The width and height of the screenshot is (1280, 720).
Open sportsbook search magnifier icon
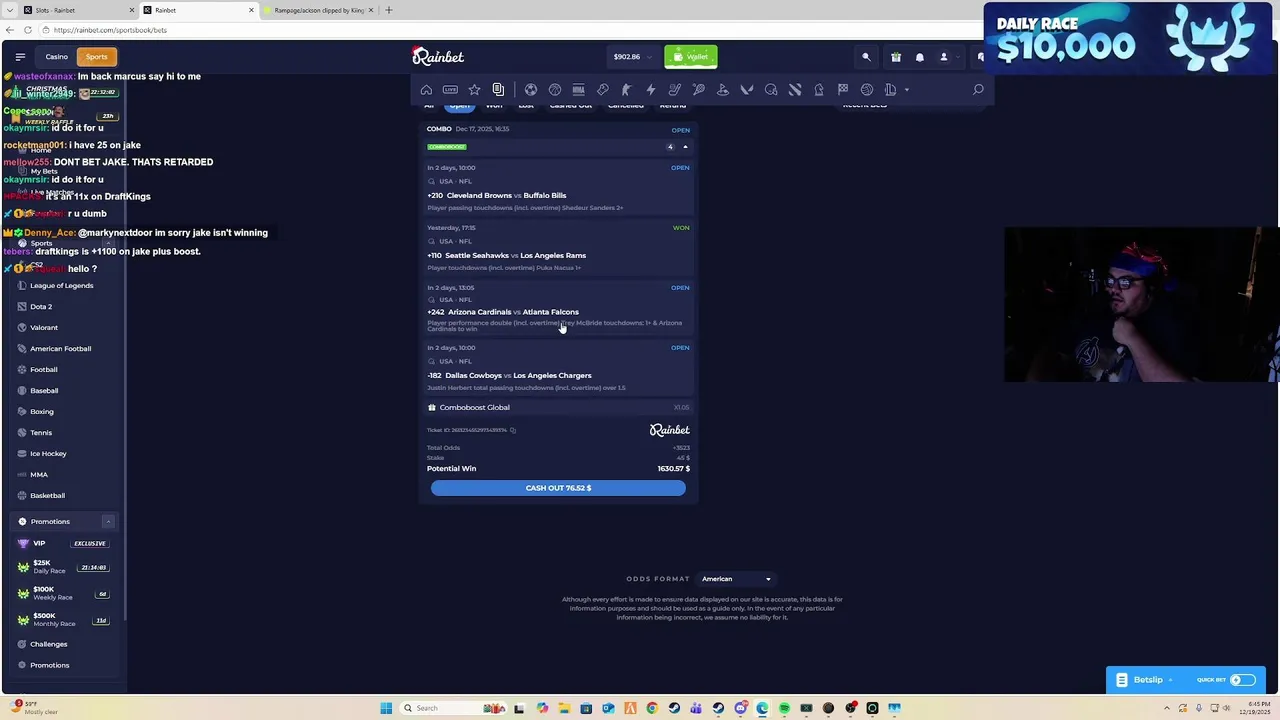978,90
